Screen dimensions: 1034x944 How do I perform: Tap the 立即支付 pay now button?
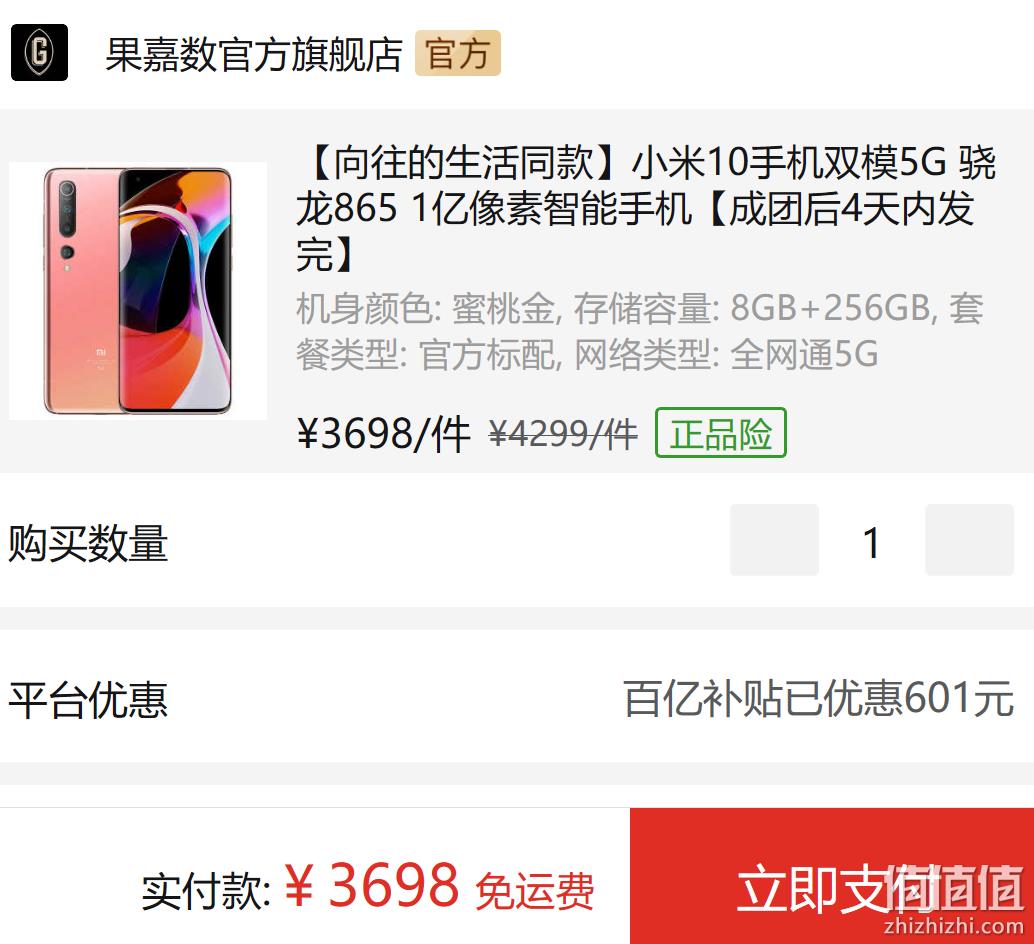pyautogui.click(x=832, y=876)
